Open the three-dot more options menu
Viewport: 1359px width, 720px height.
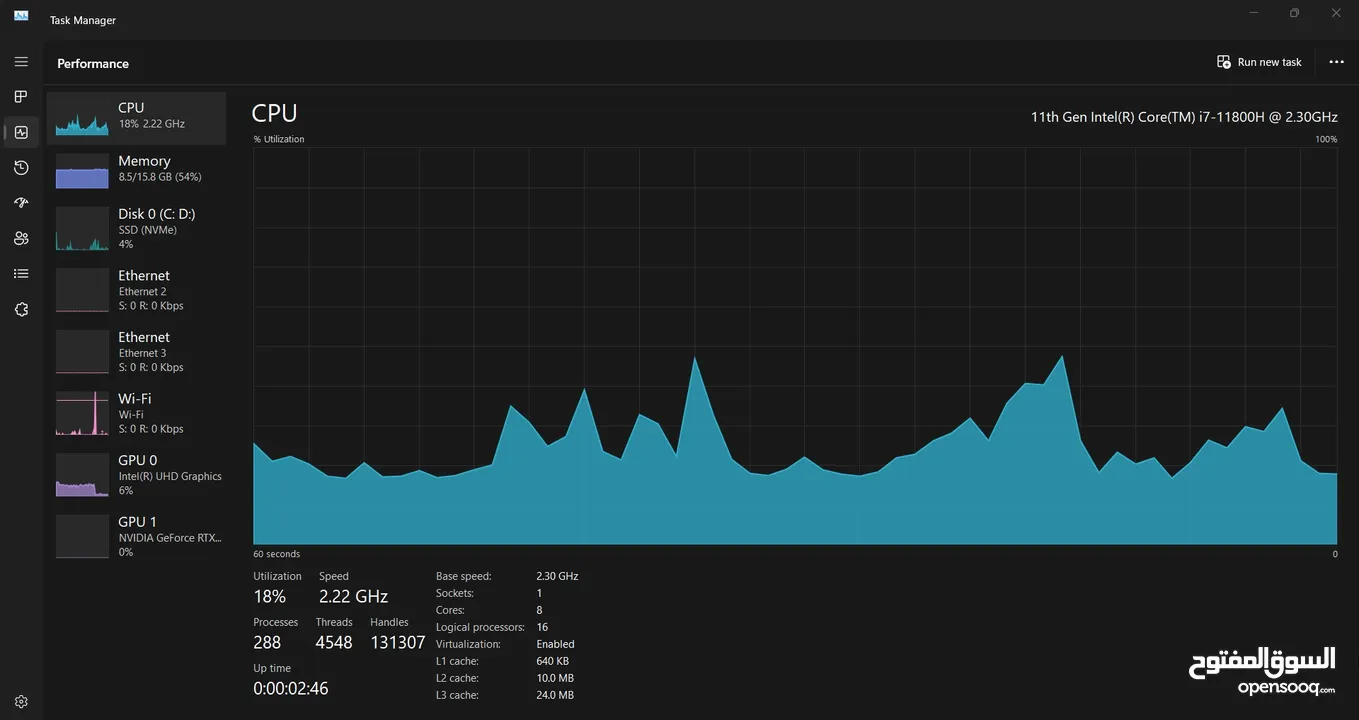click(x=1336, y=62)
